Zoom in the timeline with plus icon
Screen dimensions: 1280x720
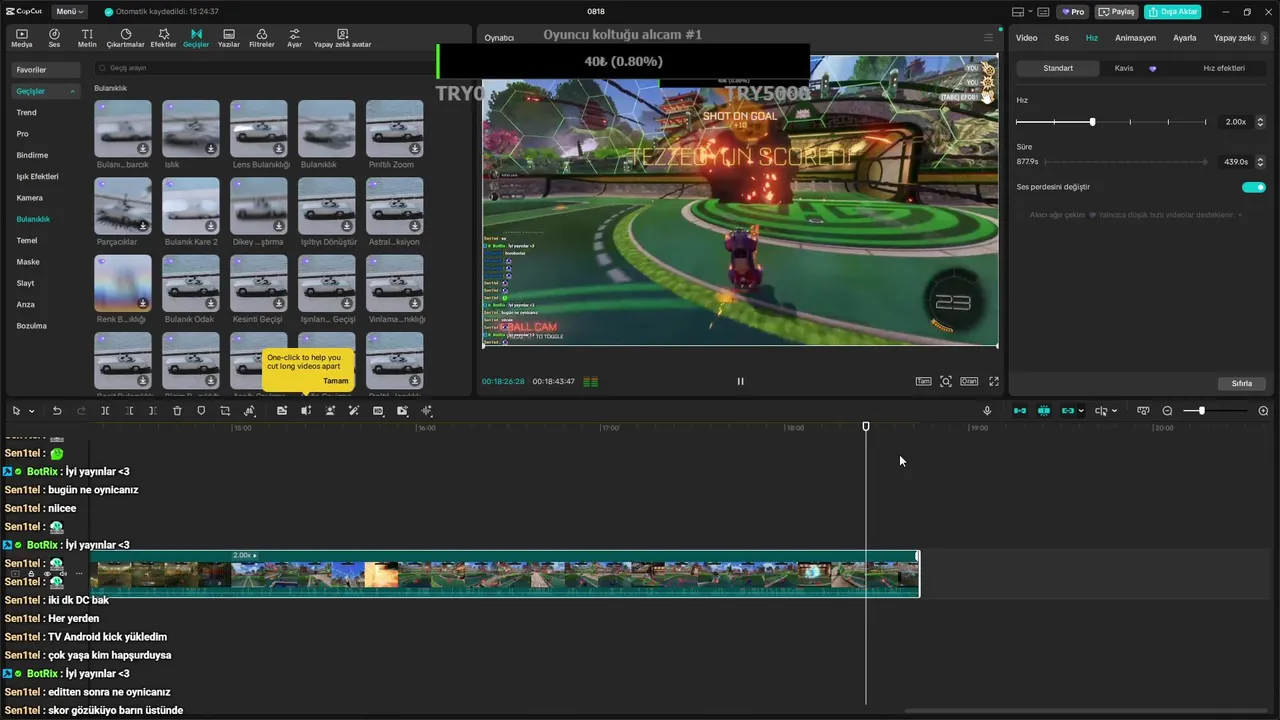(1263, 411)
